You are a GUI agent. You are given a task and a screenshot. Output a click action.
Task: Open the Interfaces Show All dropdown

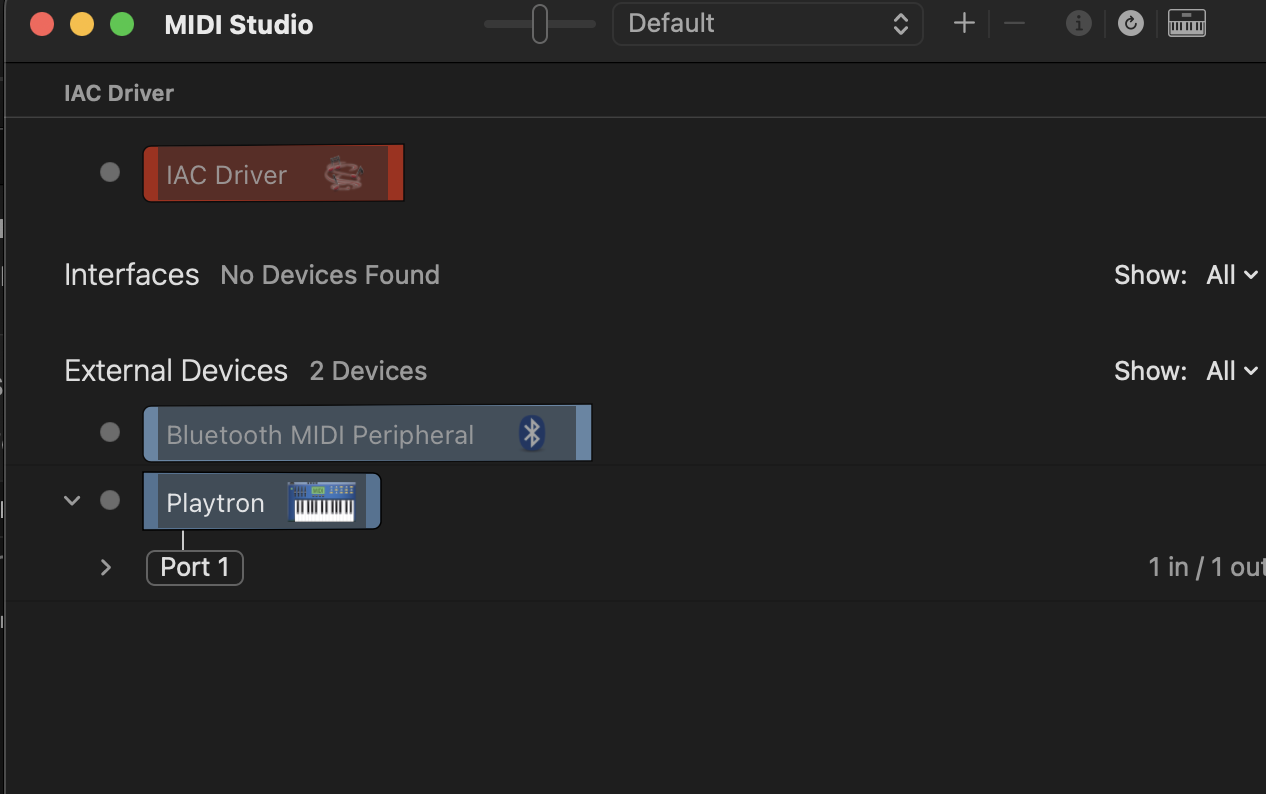1232,275
